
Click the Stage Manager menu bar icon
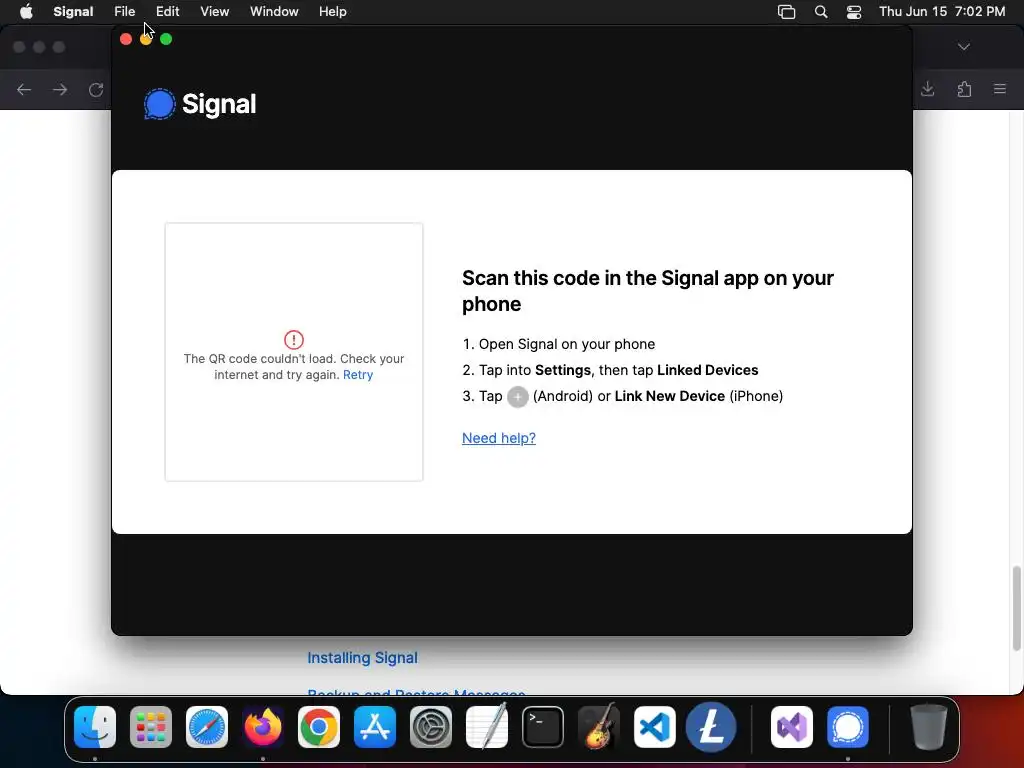click(x=786, y=12)
